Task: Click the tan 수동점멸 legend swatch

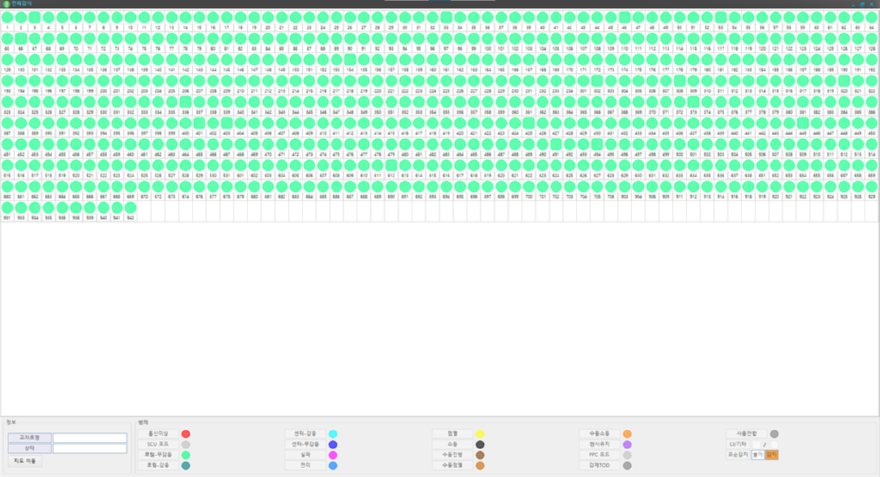Action: pyautogui.click(x=480, y=465)
